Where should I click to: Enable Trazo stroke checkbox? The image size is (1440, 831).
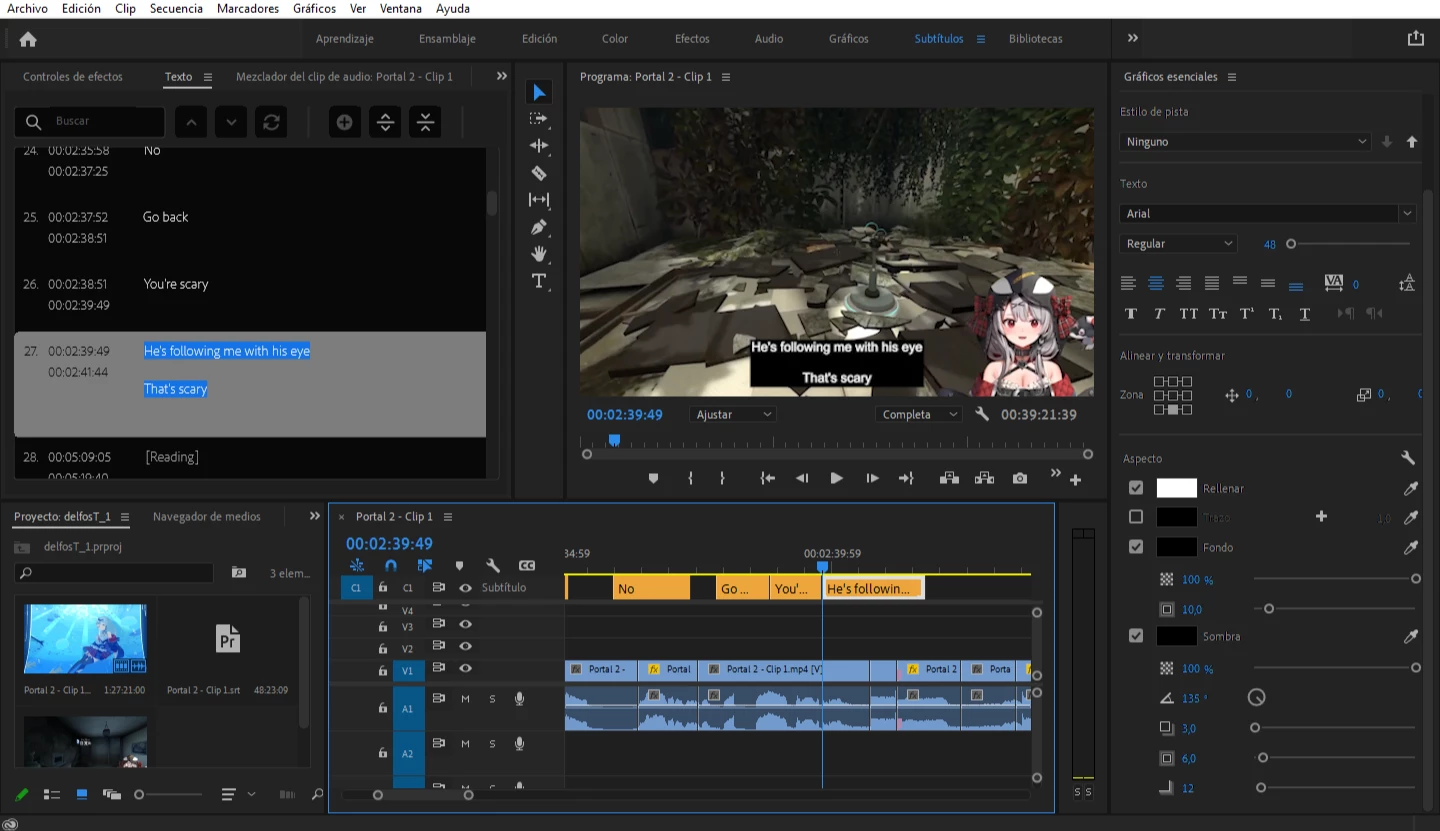(x=1136, y=517)
